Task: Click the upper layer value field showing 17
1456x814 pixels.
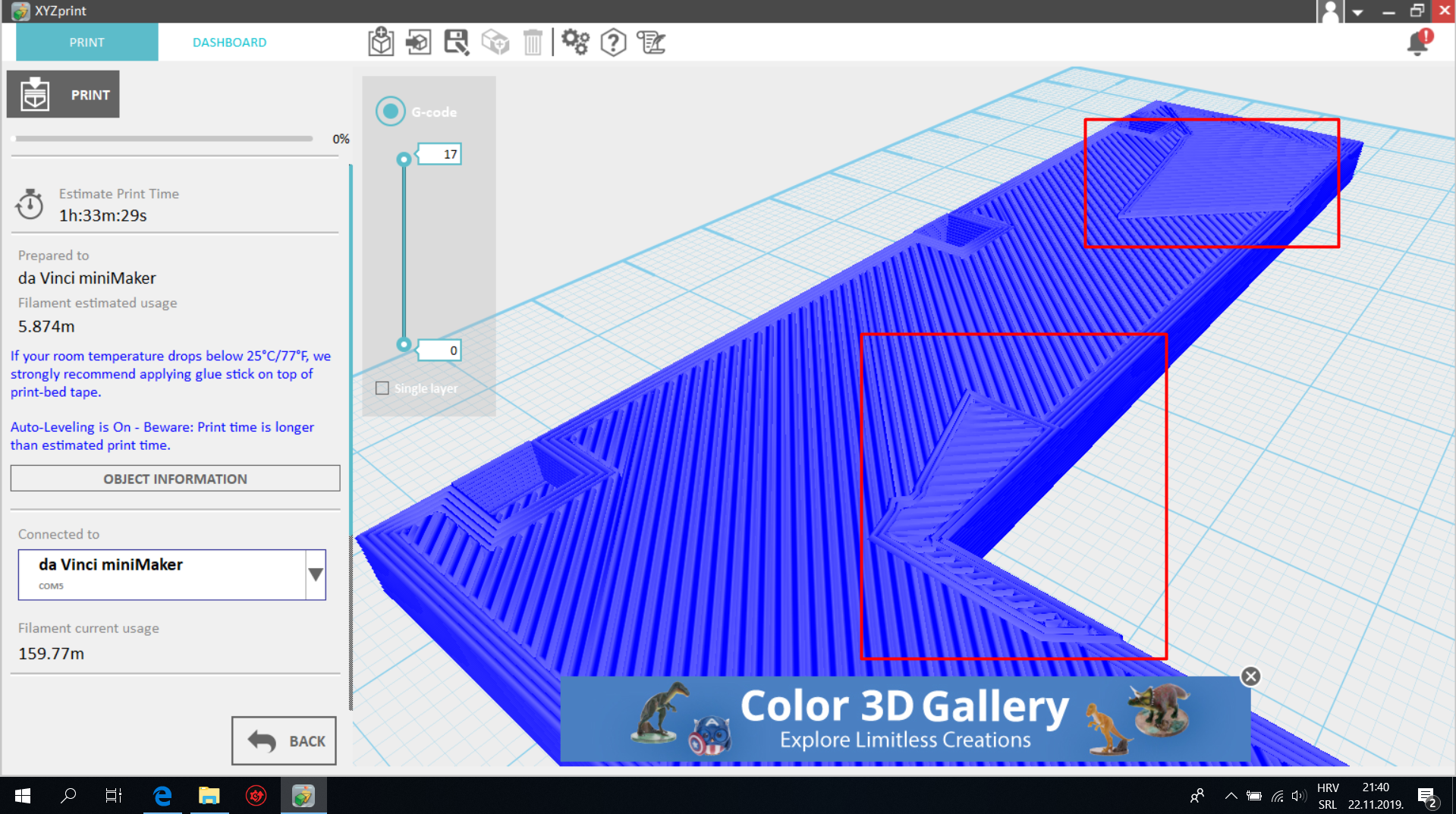Action: click(x=440, y=154)
